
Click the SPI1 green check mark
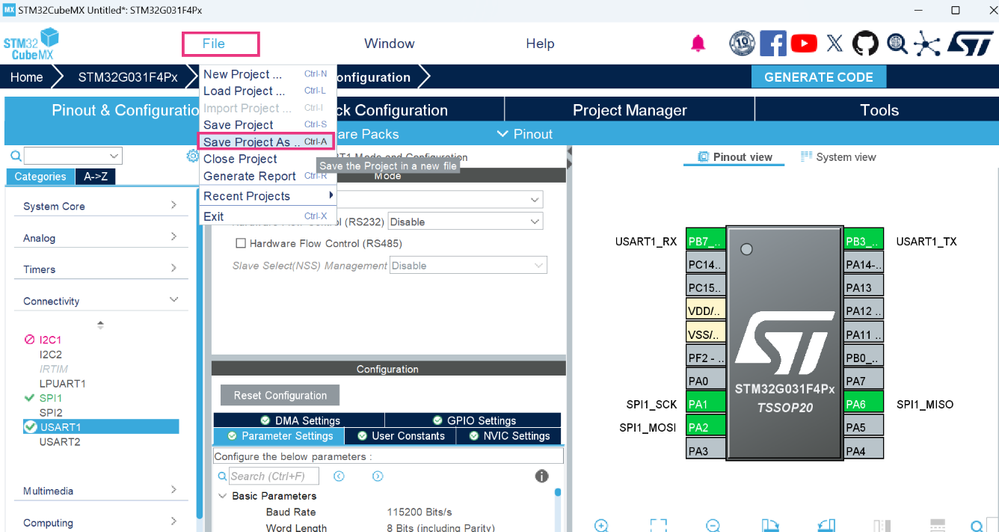(29, 398)
